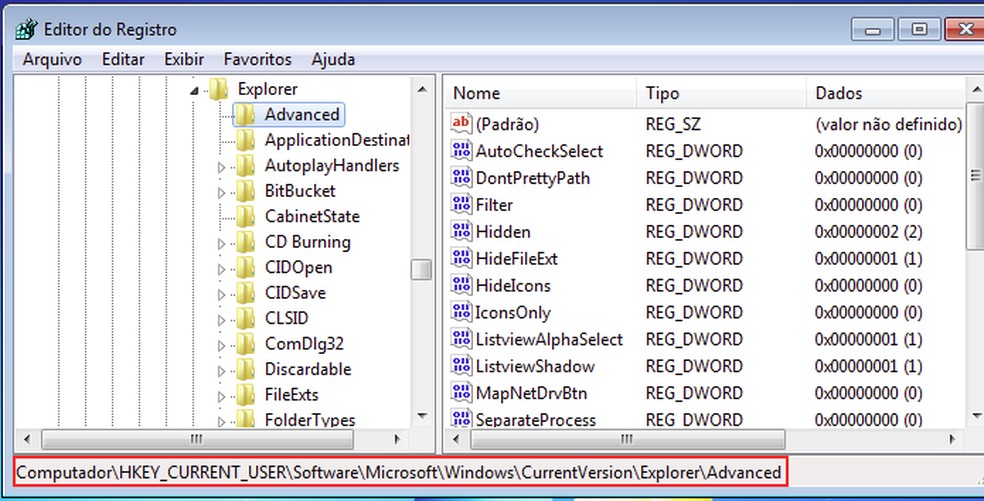Minimize the Editor do Registro window
This screenshot has width=984, height=501.
click(x=872, y=30)
